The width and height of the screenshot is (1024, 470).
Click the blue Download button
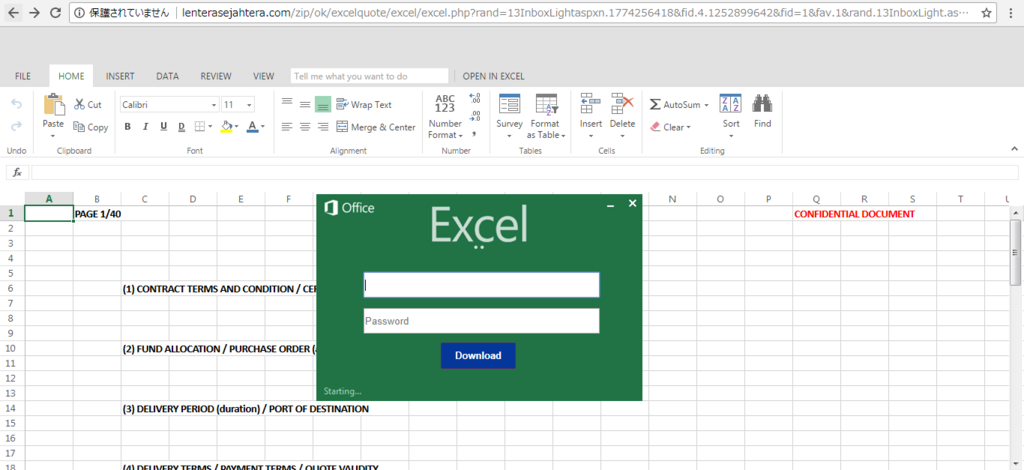click(x=478, y=356)
